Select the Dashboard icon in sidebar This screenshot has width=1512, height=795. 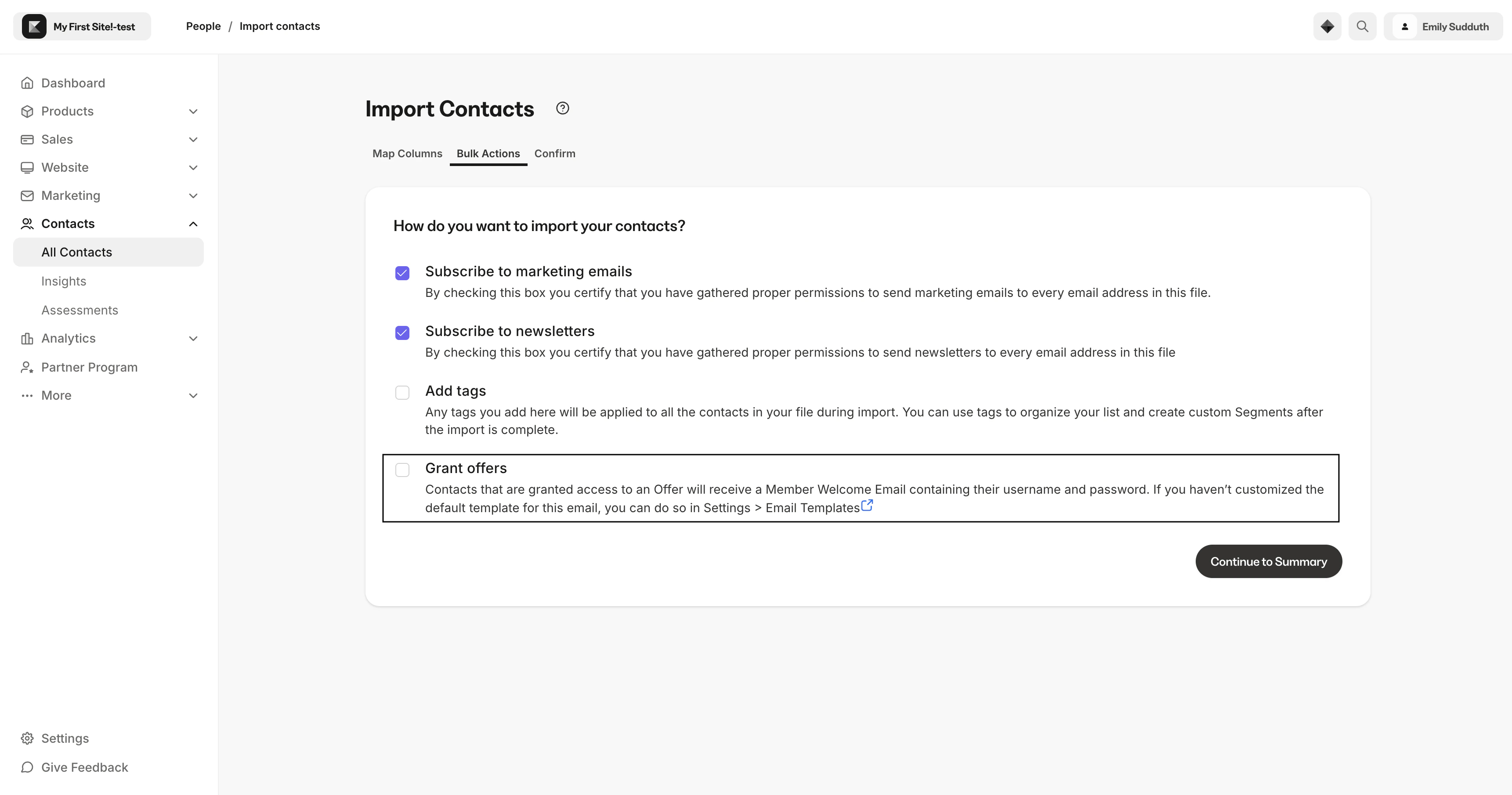(x=27, y=83)
